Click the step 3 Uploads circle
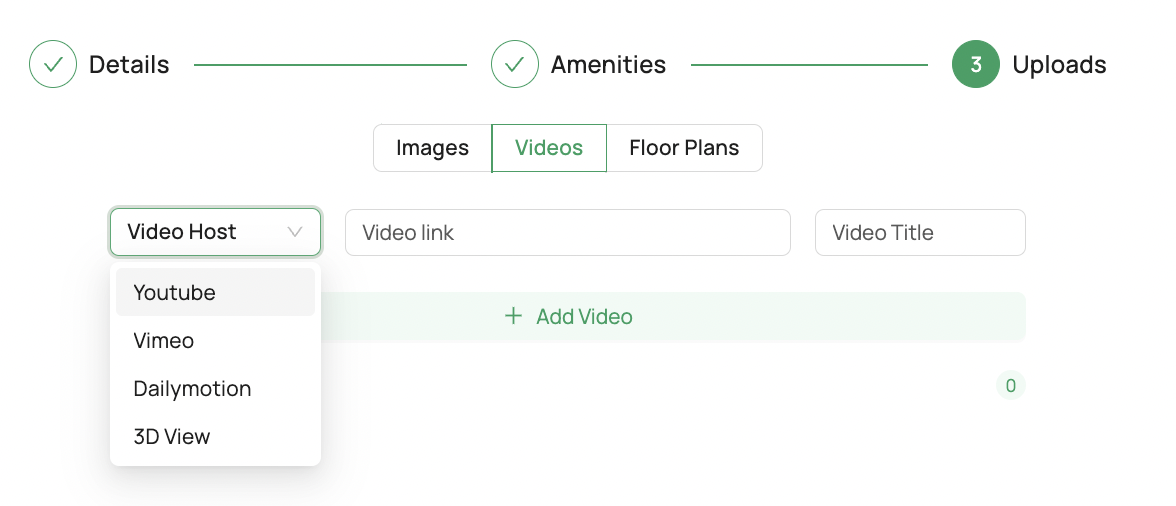 click(x=976, y=64)
